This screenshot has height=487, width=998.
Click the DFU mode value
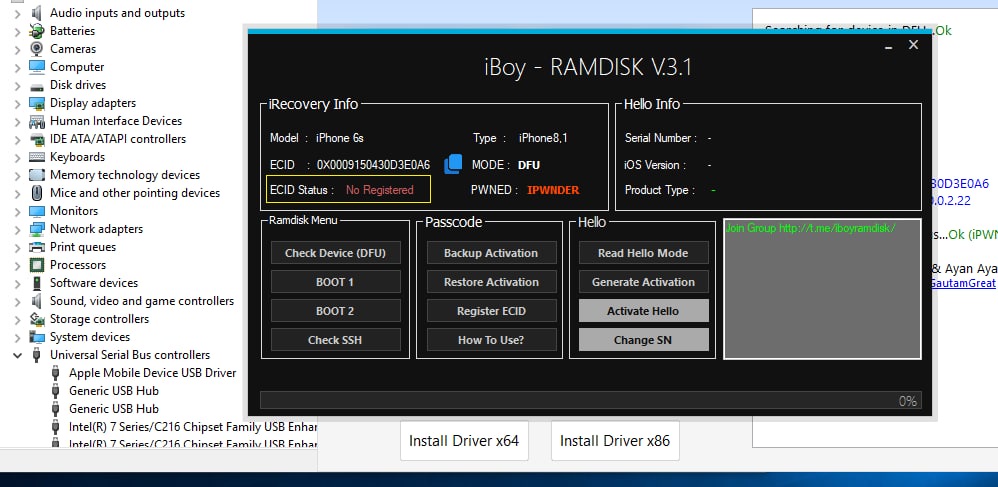coord(529,165)
